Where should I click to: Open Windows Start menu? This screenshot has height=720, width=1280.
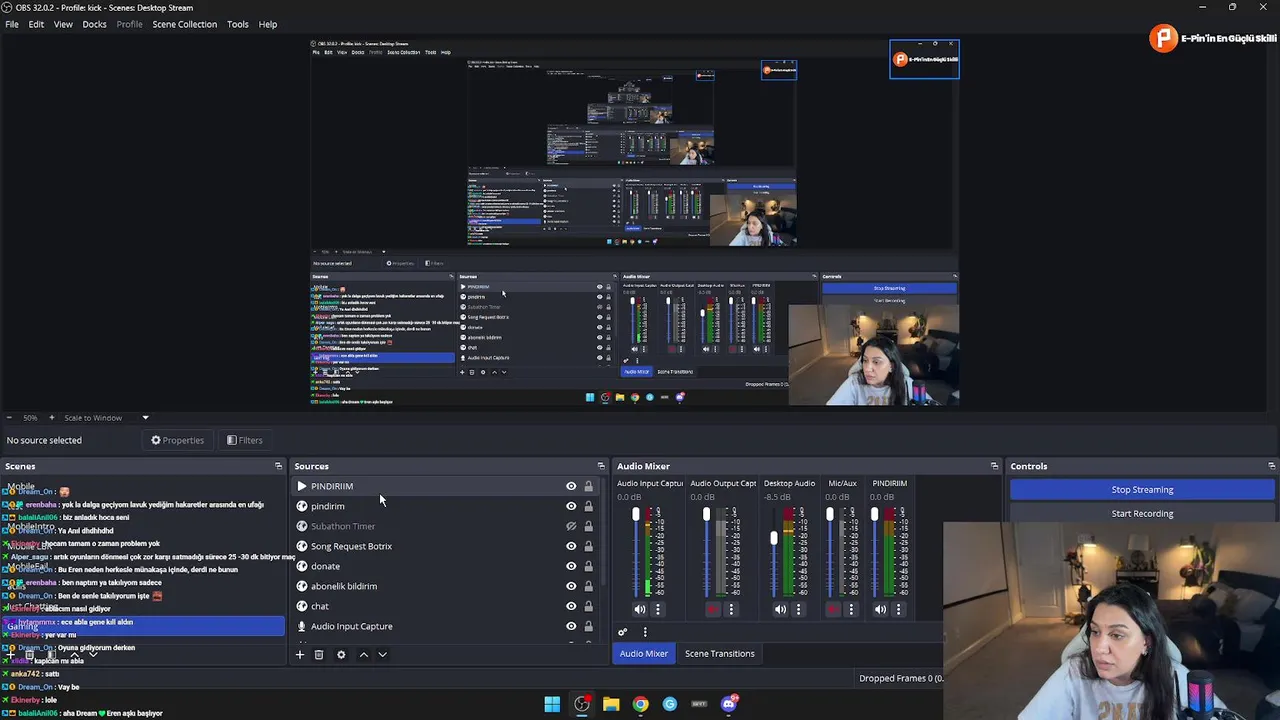(x=552, y=704)
